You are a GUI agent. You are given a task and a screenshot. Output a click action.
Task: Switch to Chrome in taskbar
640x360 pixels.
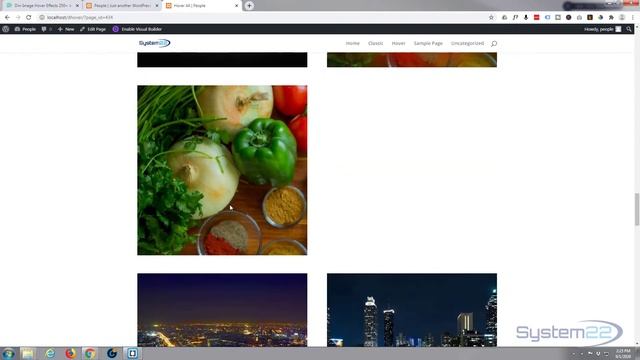point(90,353)
